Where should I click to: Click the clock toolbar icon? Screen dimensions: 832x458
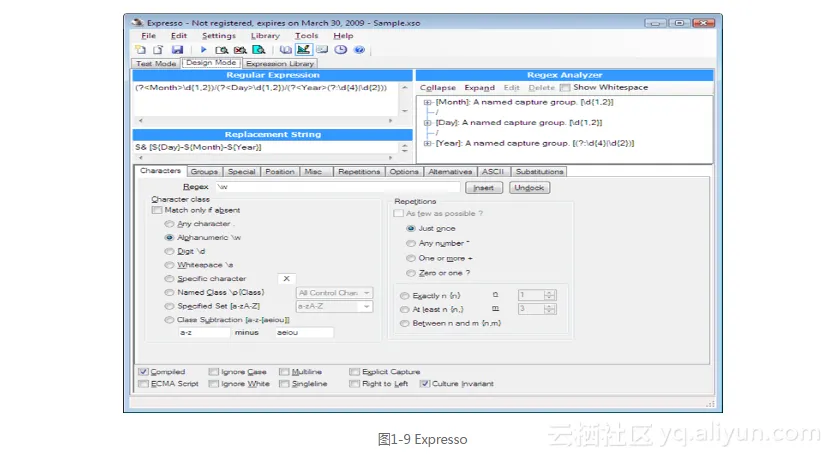pos(341,50)
